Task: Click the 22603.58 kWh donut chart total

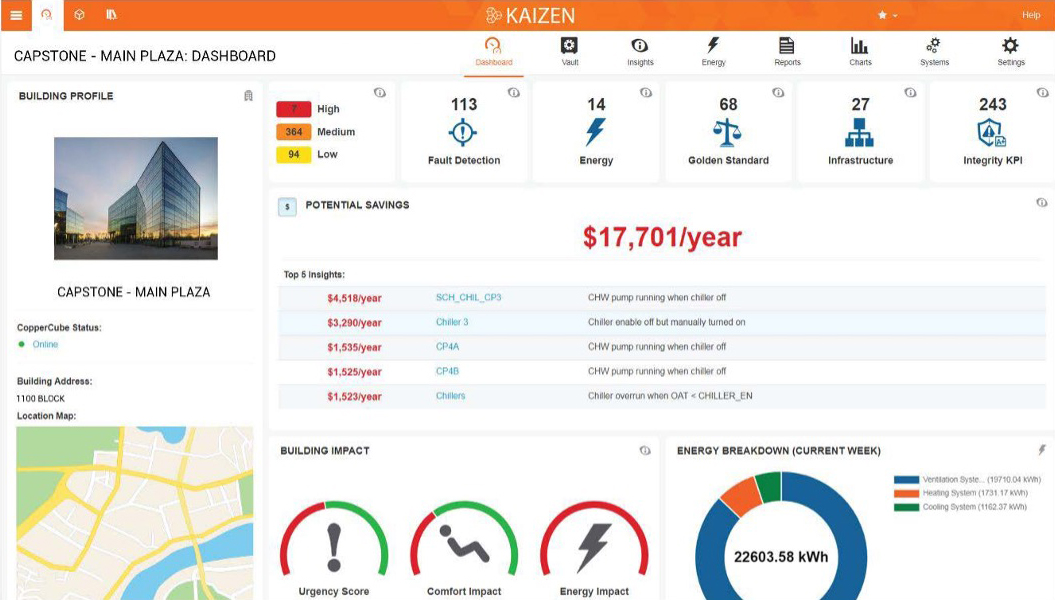Action: [x=780, y=557]
